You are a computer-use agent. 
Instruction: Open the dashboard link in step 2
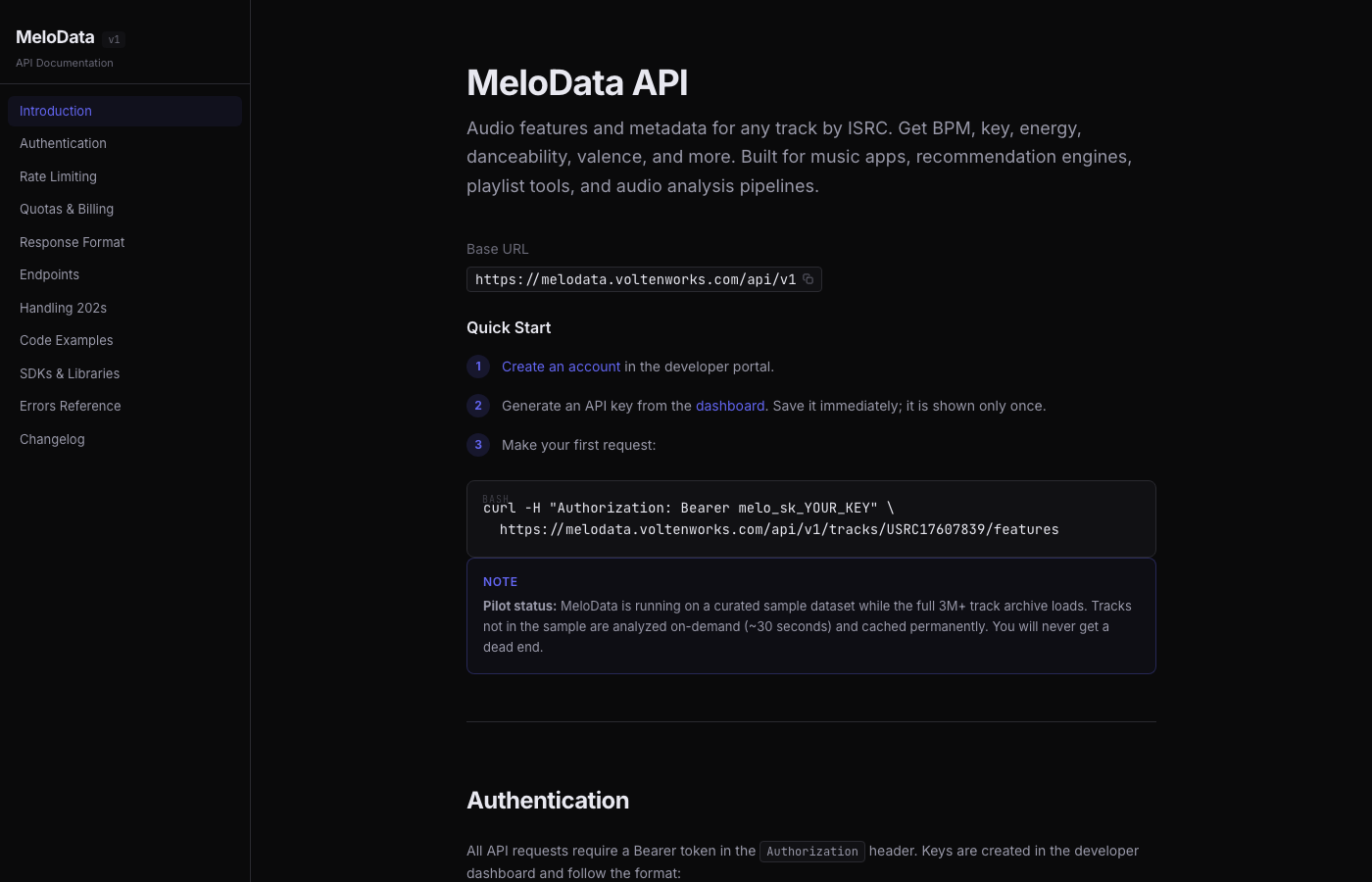coord(730,406)
